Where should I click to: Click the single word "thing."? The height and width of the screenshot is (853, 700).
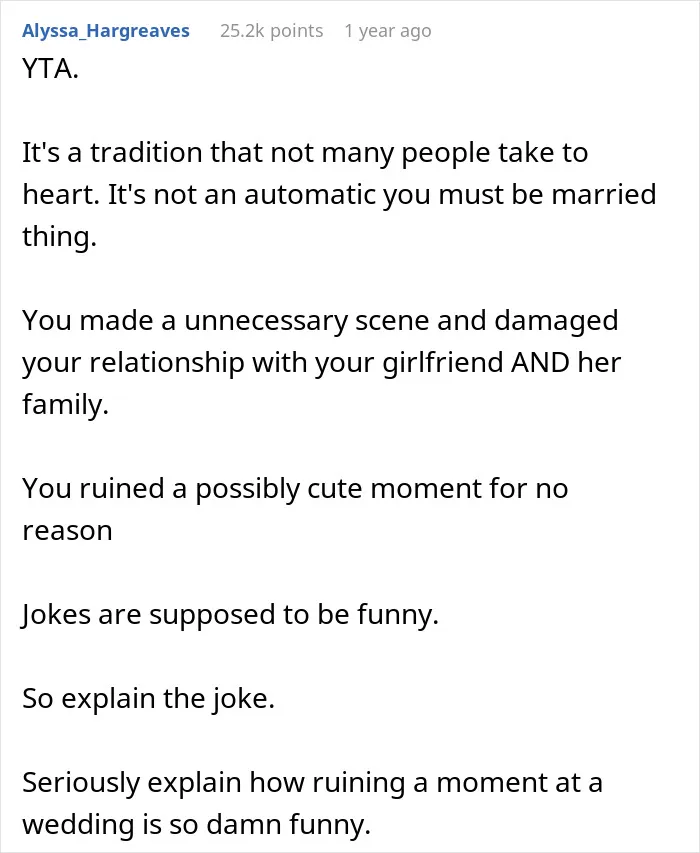[59, 237]
